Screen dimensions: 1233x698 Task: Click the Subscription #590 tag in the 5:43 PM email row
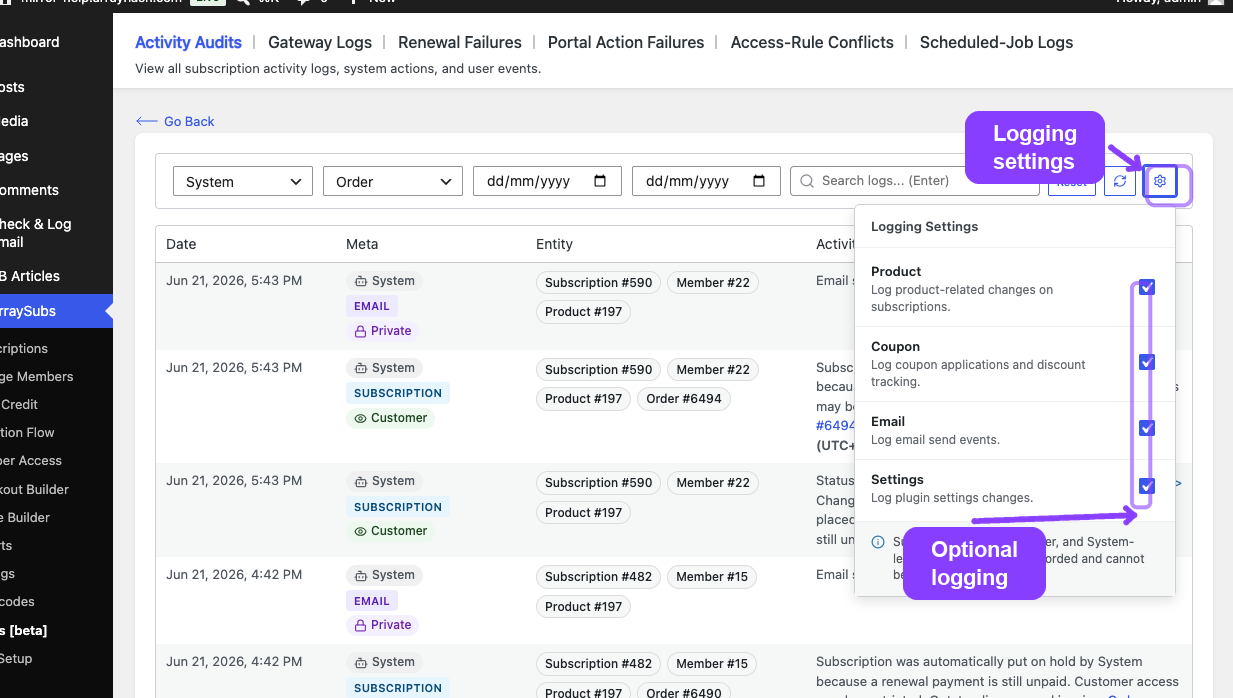(x=598, y=282)
